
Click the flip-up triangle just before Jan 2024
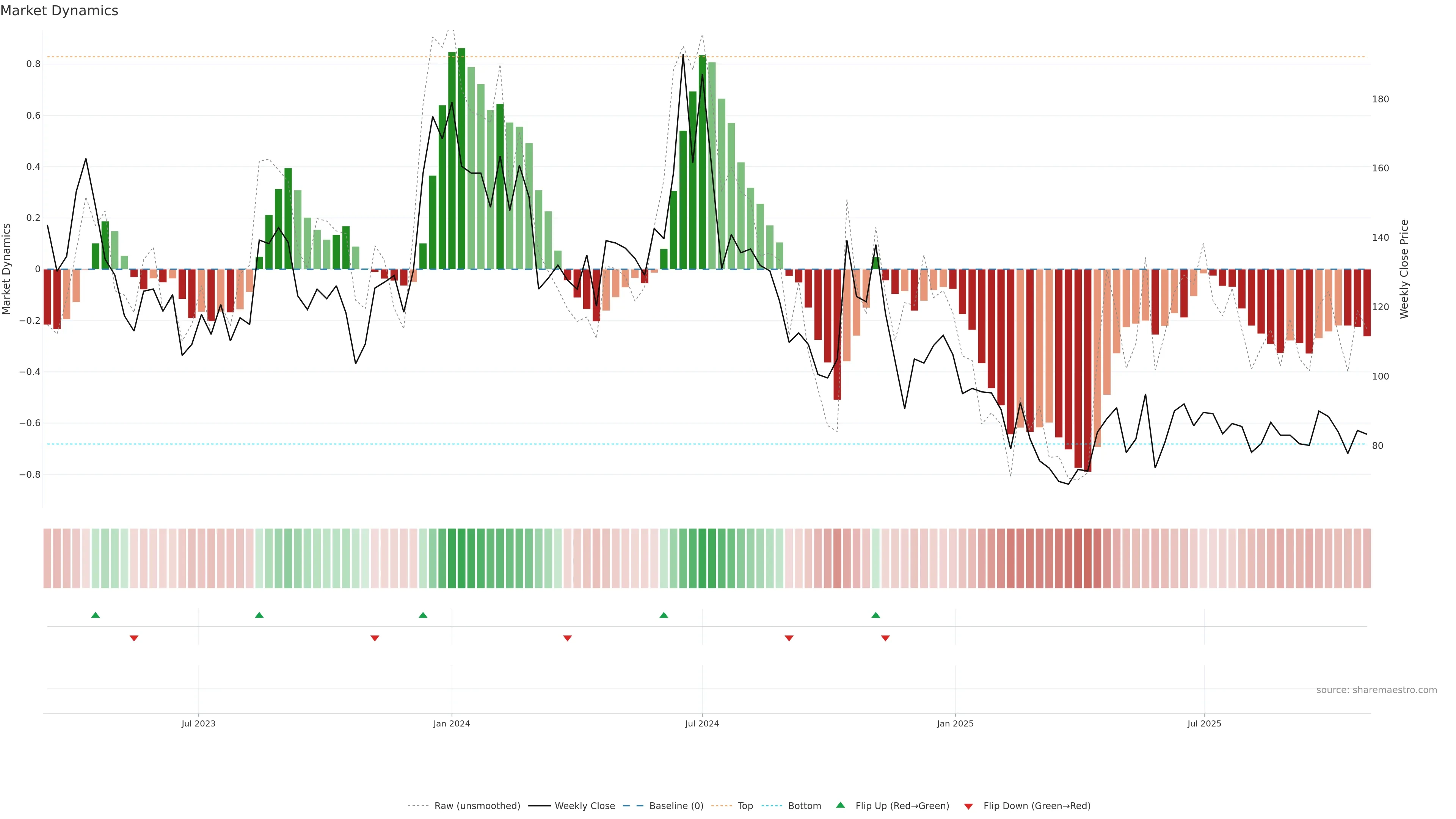pos(423,615)
